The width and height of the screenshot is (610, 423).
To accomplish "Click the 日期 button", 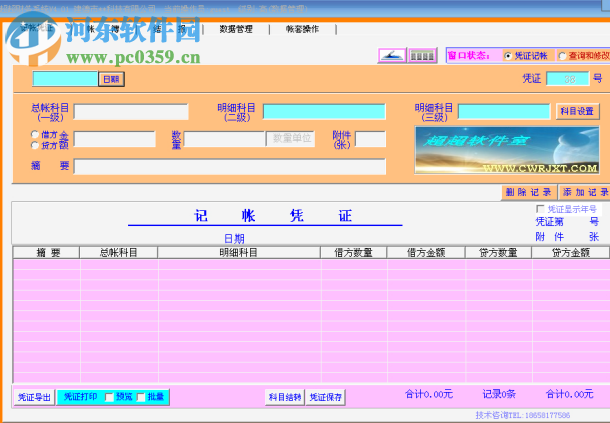I will pos(111,79).
